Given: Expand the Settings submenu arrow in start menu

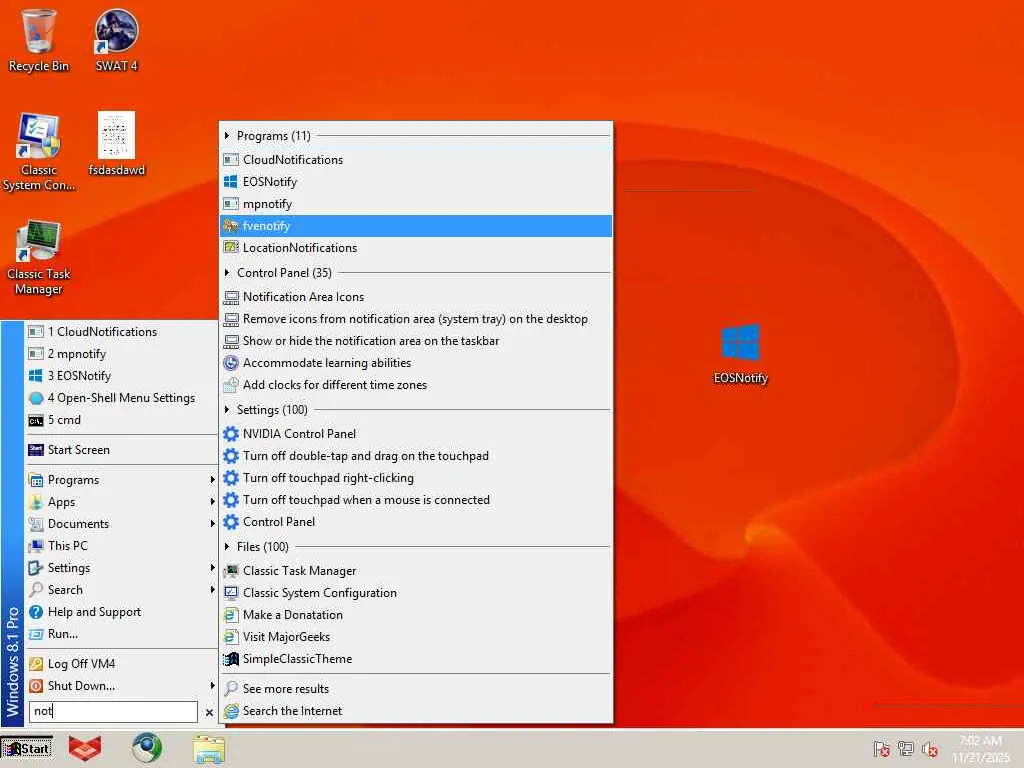Looking at the screenshot, I should tap(212, 568).
